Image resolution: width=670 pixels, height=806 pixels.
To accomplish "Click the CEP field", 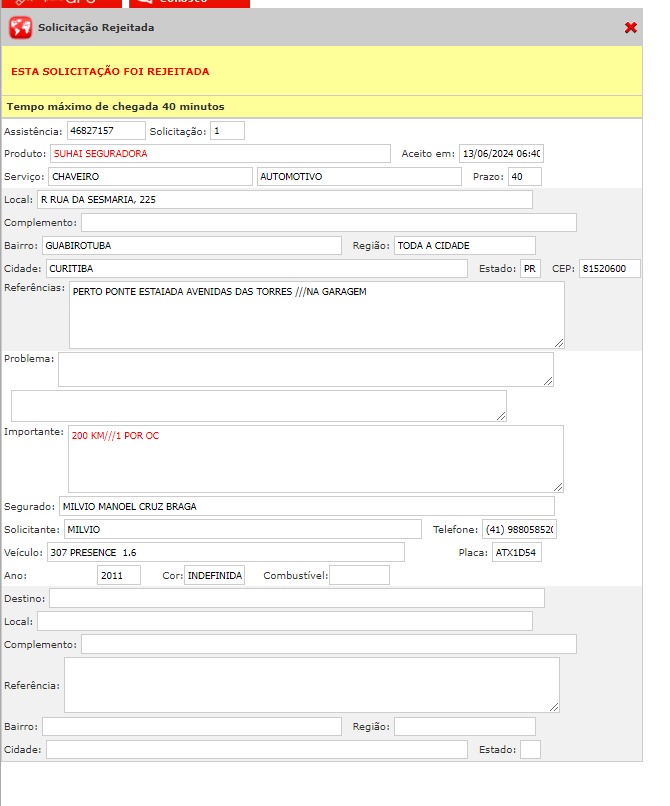I will 610,269.
